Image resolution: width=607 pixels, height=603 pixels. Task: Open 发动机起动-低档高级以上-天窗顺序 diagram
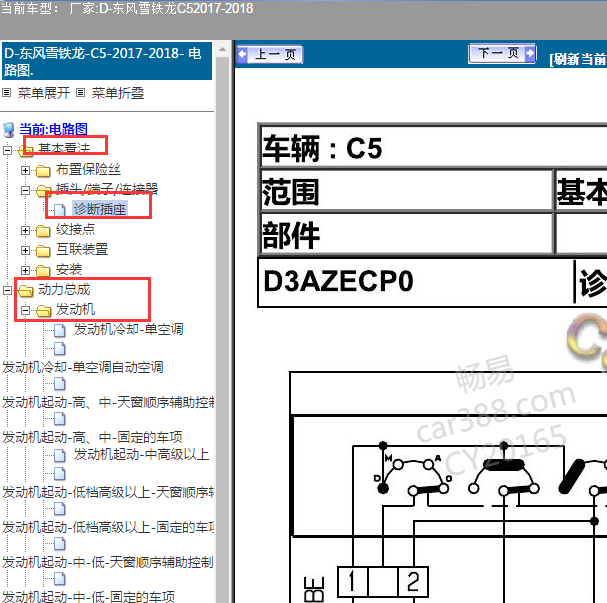pyautogui.click(x=108, y=492)
